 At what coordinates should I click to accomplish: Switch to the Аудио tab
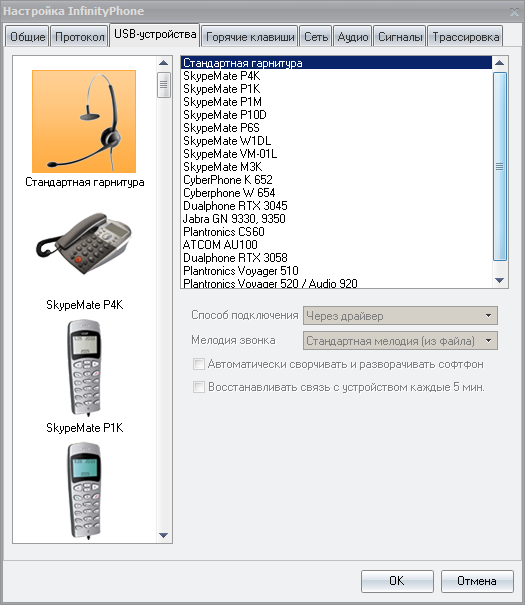point(353,37)
